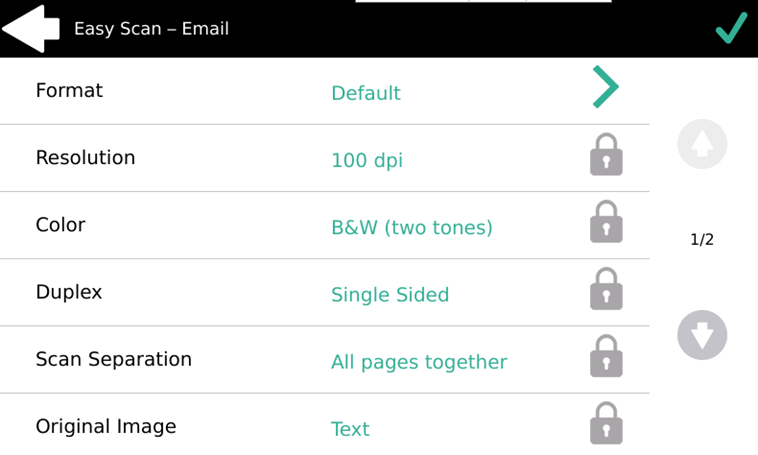Select the Scan Separation row label
This screenshot has width=758, height=455.
(114, 359)
